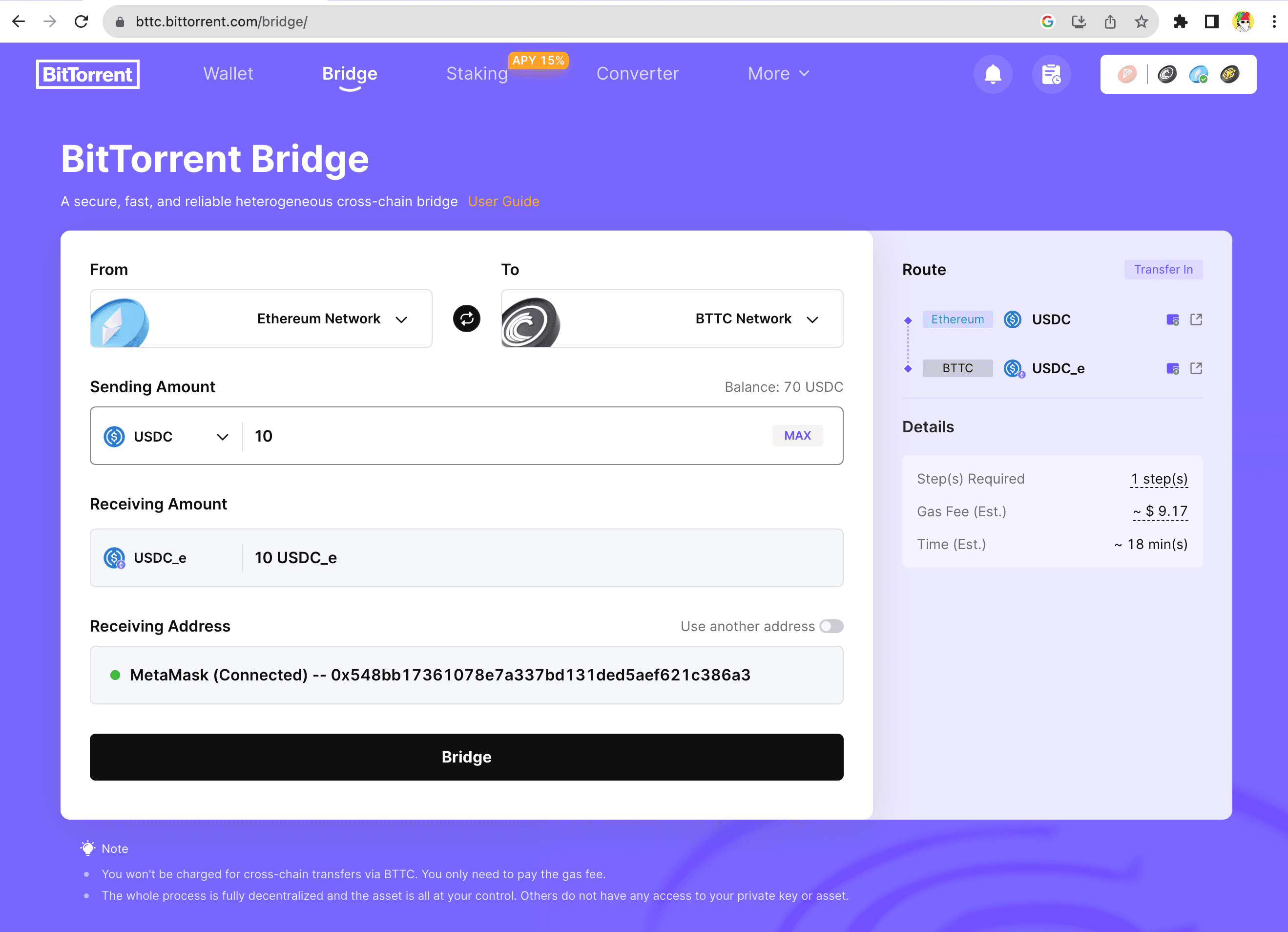The image size is (1288, 932).
Task: Click the MetaMask receiving address field
Action: (467, 675)
